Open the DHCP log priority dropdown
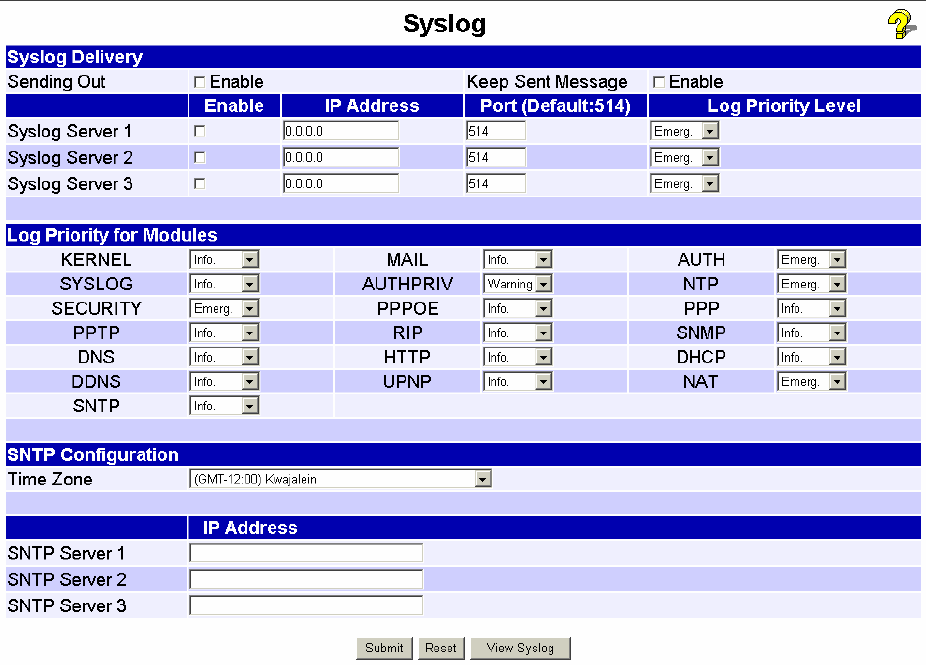The width and height of the screenshot is (926, 665). [x=811, y=357]
